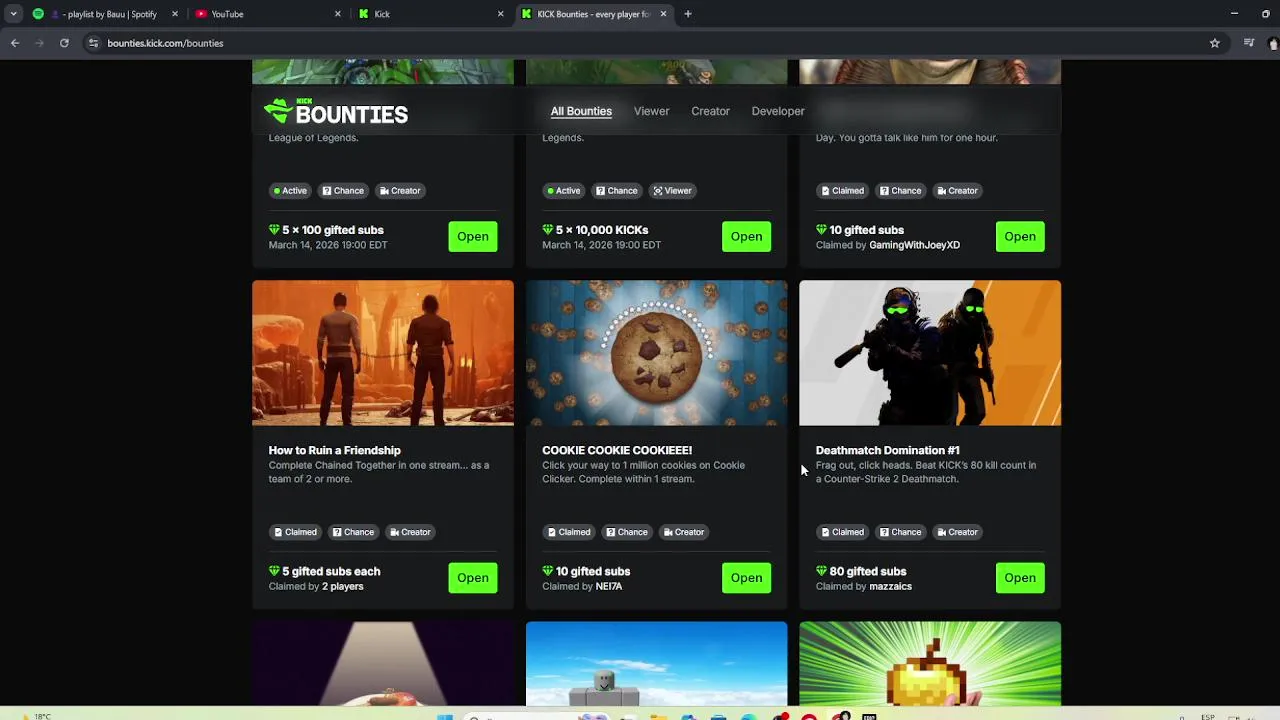Open the 5 × 10,000 KICKs bounty
The width and height of the screenshot is (1280, 720).
(746, 237)
